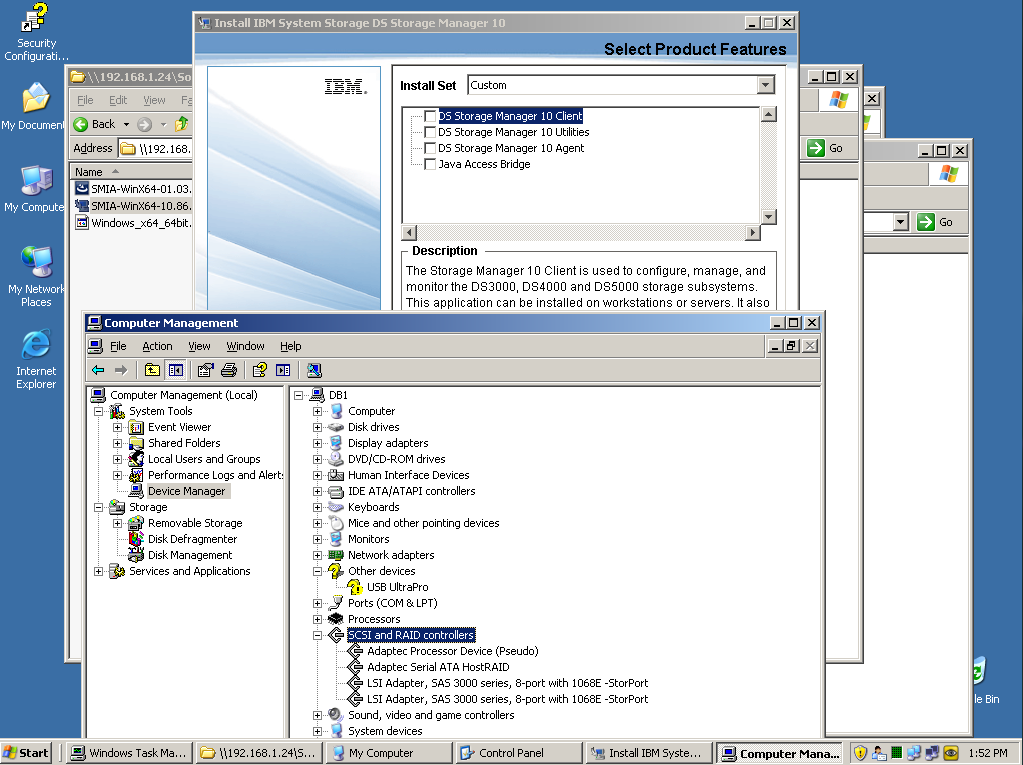
Task: Enable DS Storage Manager 10 Utilities checkbox
Action: tap(430, 132)
